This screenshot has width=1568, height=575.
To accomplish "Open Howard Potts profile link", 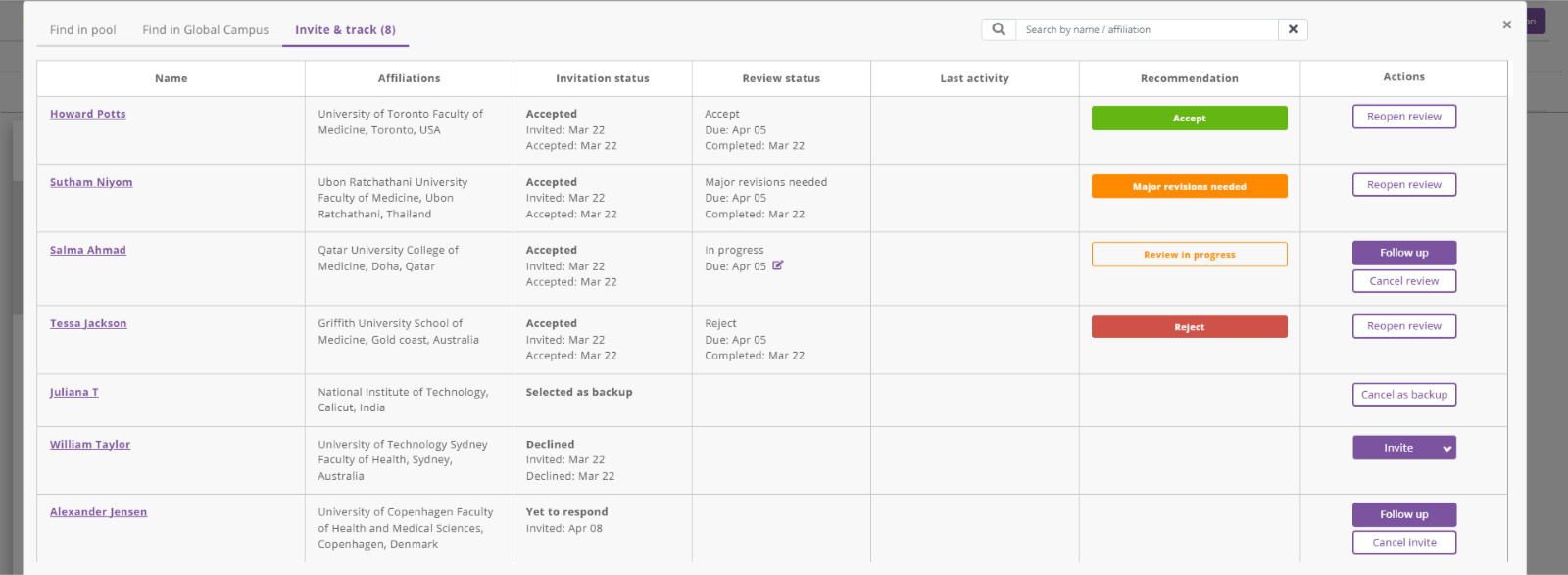I will click(x=88, y=114).
